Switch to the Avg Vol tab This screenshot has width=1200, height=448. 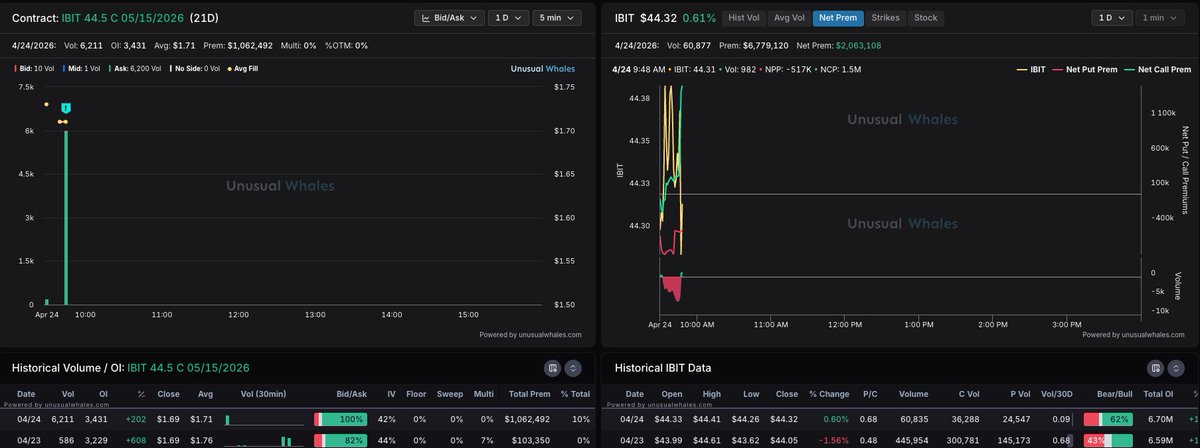[x=789, y=18]
